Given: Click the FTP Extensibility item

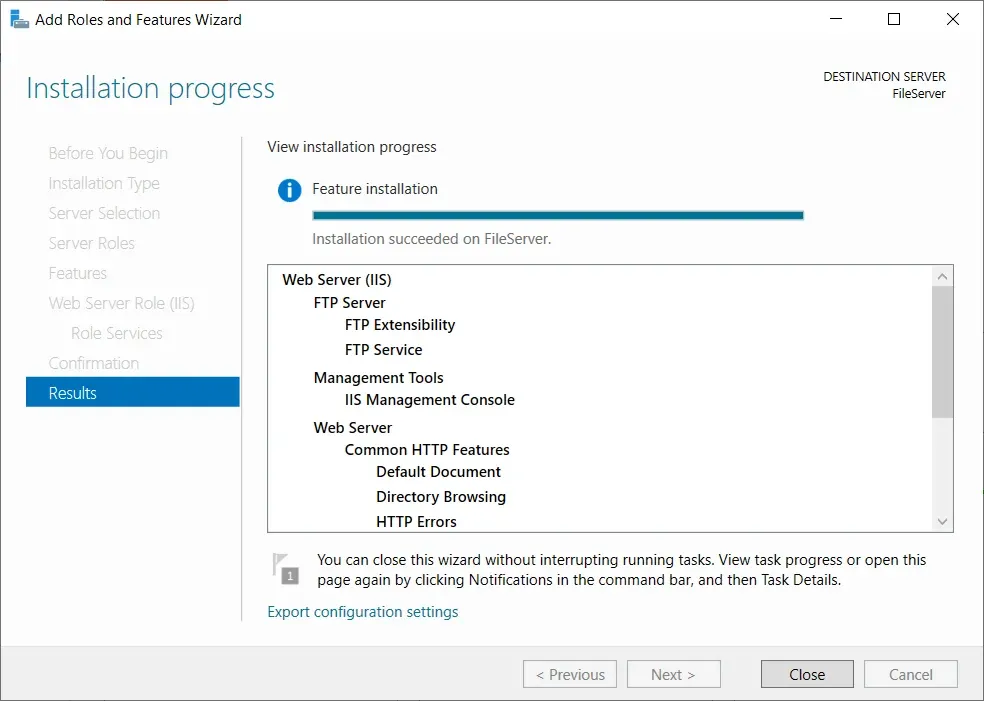Looking at the screenshot, I should 399,325.
